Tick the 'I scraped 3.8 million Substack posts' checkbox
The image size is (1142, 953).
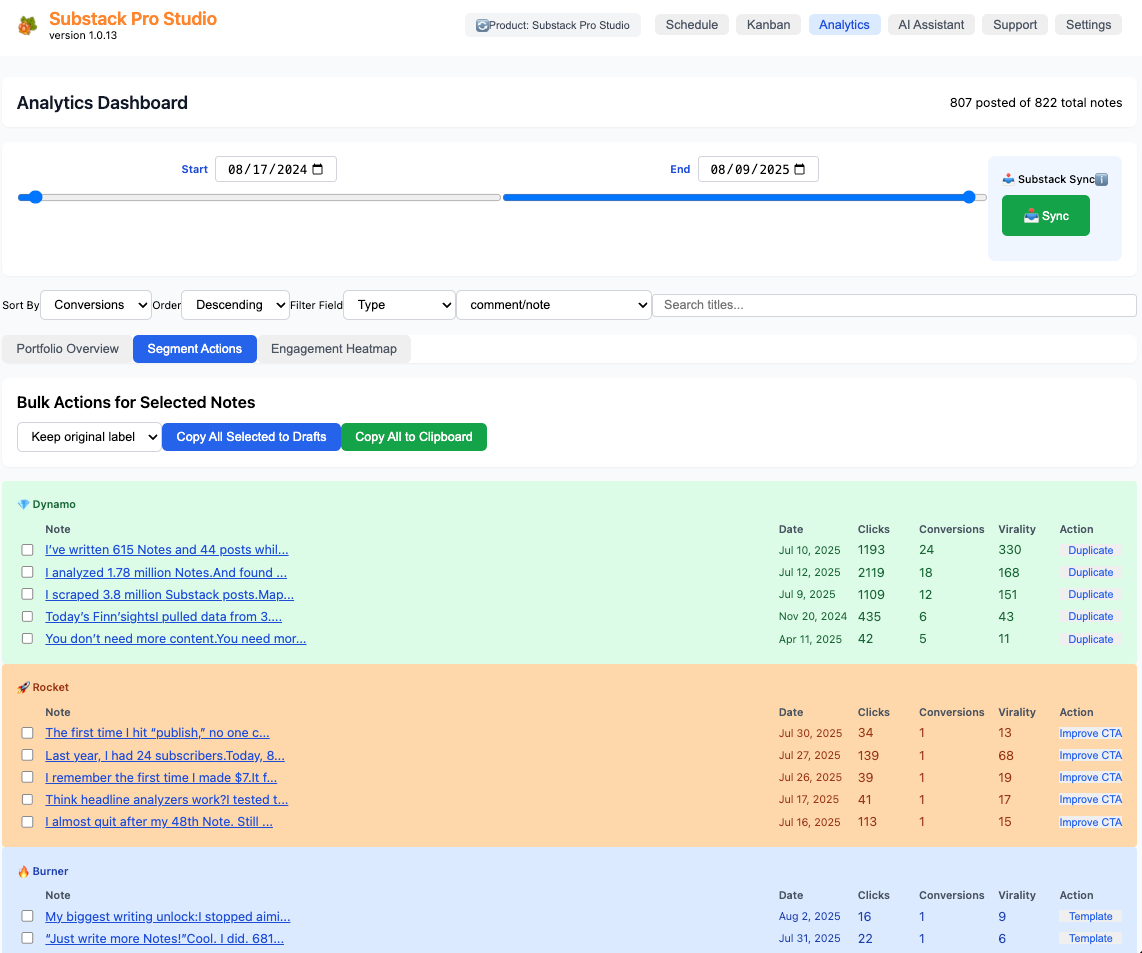click(27, 594)
